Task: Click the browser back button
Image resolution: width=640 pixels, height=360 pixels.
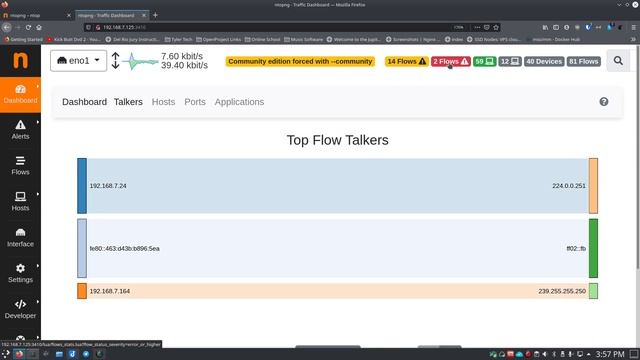Action: click(x=7, y=27)
